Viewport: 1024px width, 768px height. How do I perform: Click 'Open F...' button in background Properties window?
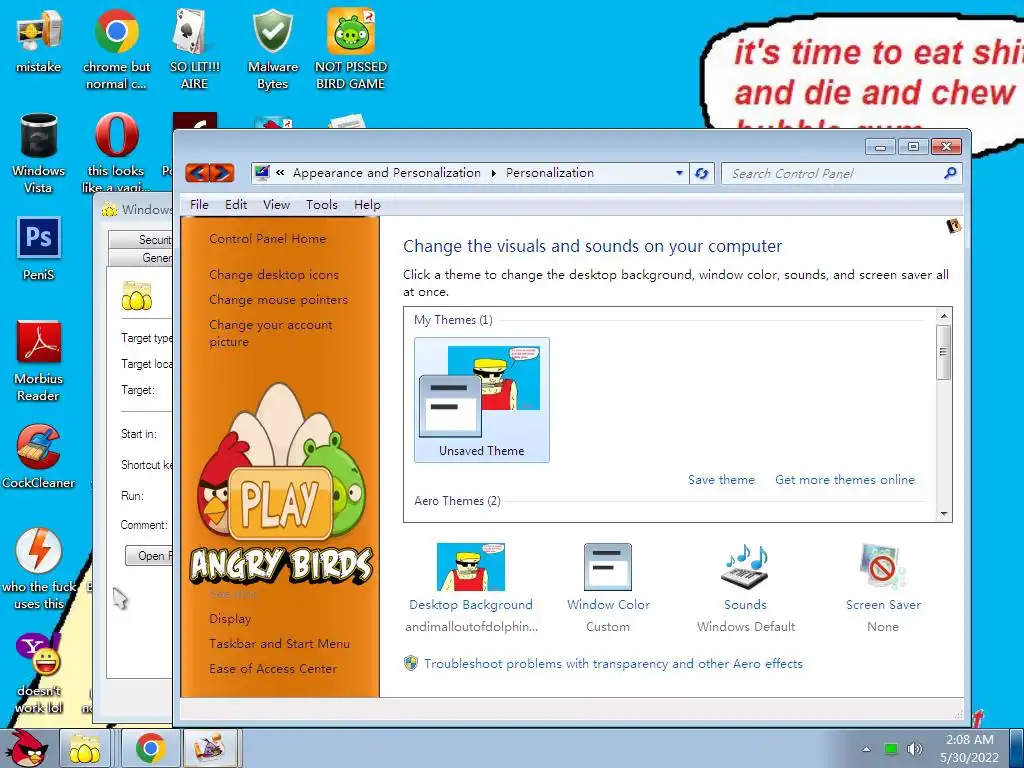149,556
